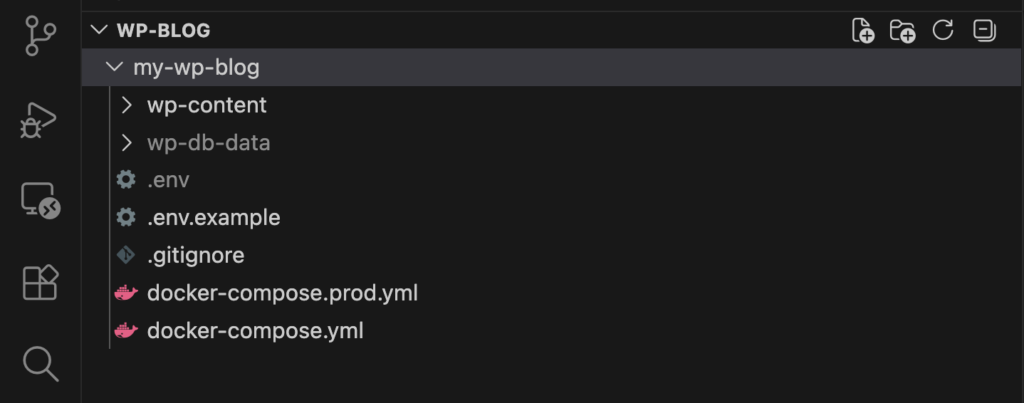Open the .env.example file

click(x=213, y=217)
